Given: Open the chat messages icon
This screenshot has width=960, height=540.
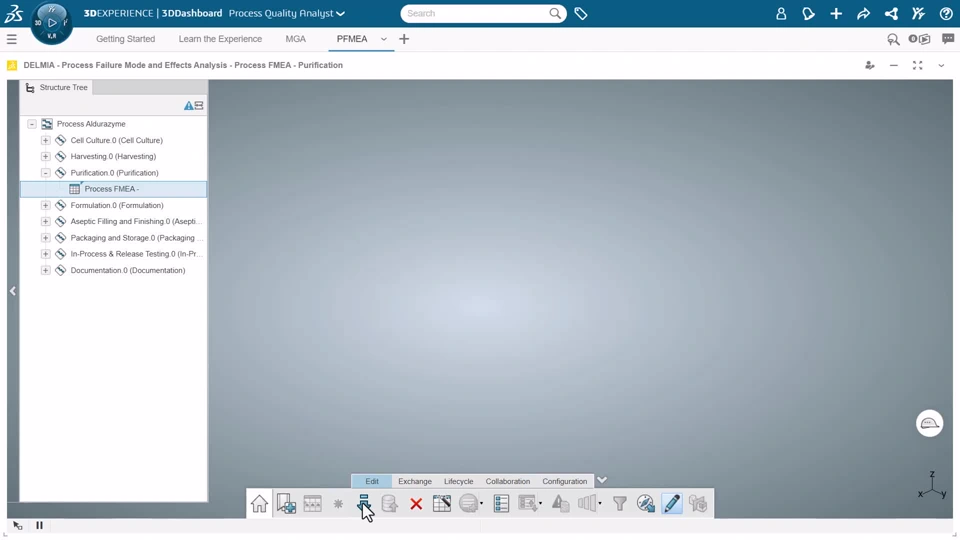Looking at the screenshot, I should (948, 39).
